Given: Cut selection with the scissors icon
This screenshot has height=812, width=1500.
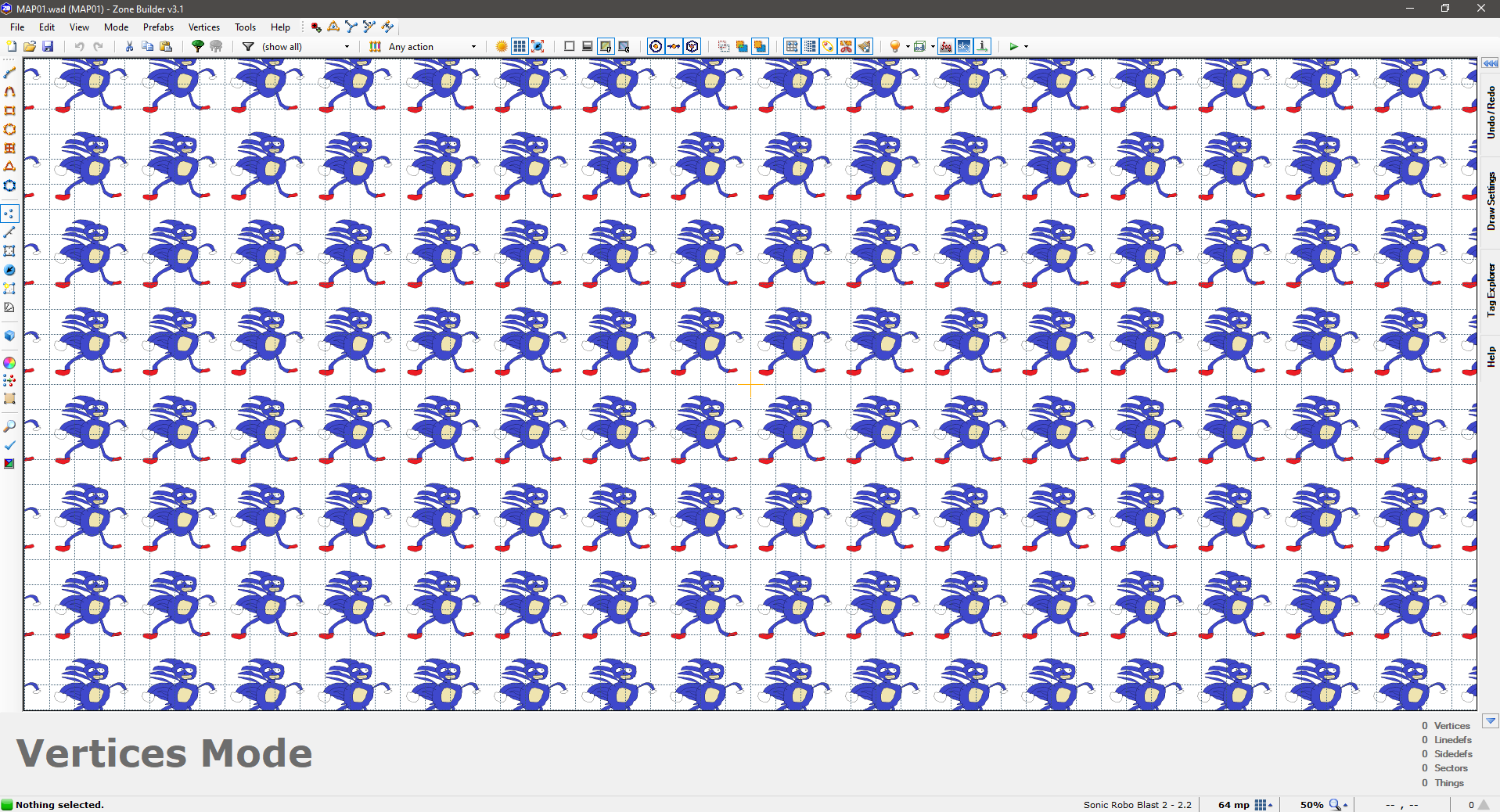Looking at the screenshot, I should [129, 46].
